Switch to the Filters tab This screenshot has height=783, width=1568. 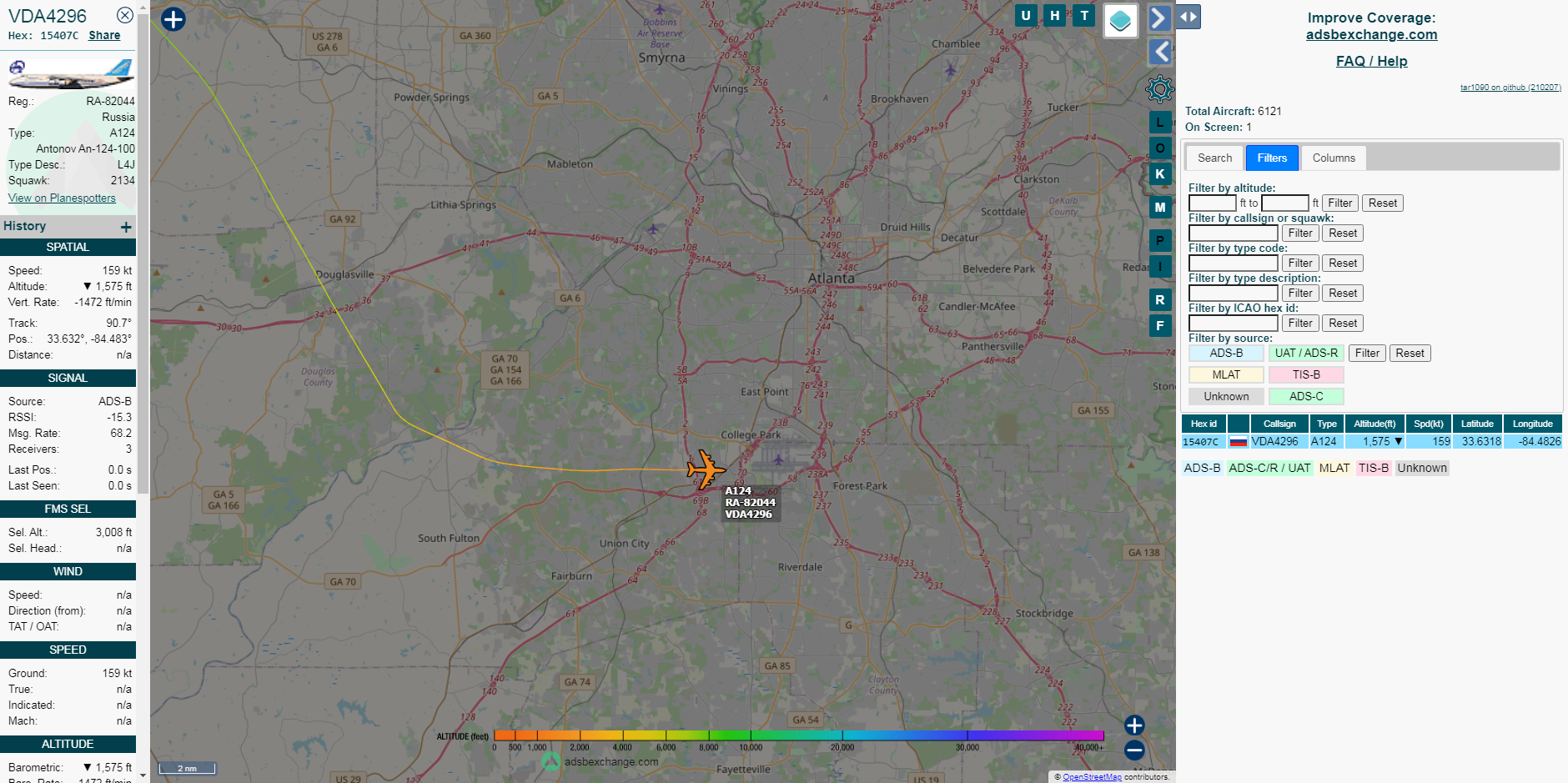(1272, 158)
